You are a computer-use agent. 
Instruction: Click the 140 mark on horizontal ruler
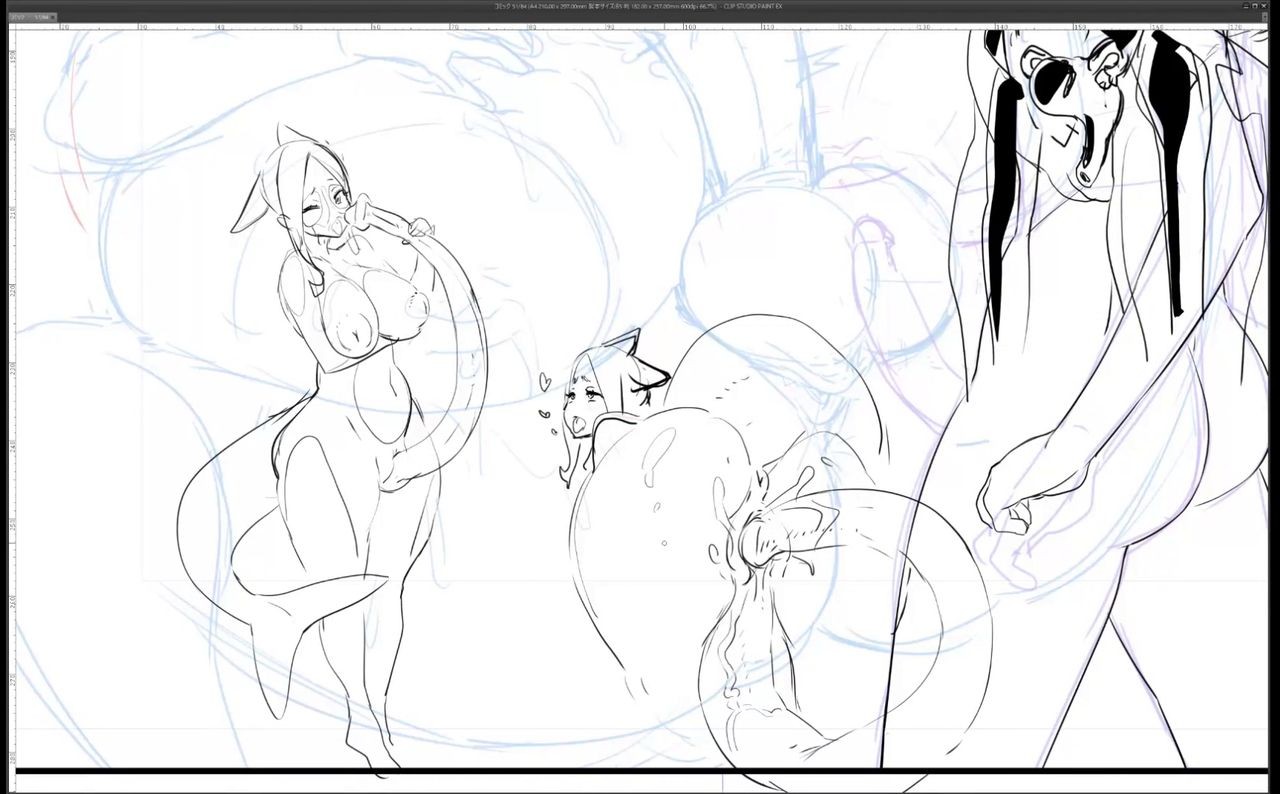[1002, 27]
